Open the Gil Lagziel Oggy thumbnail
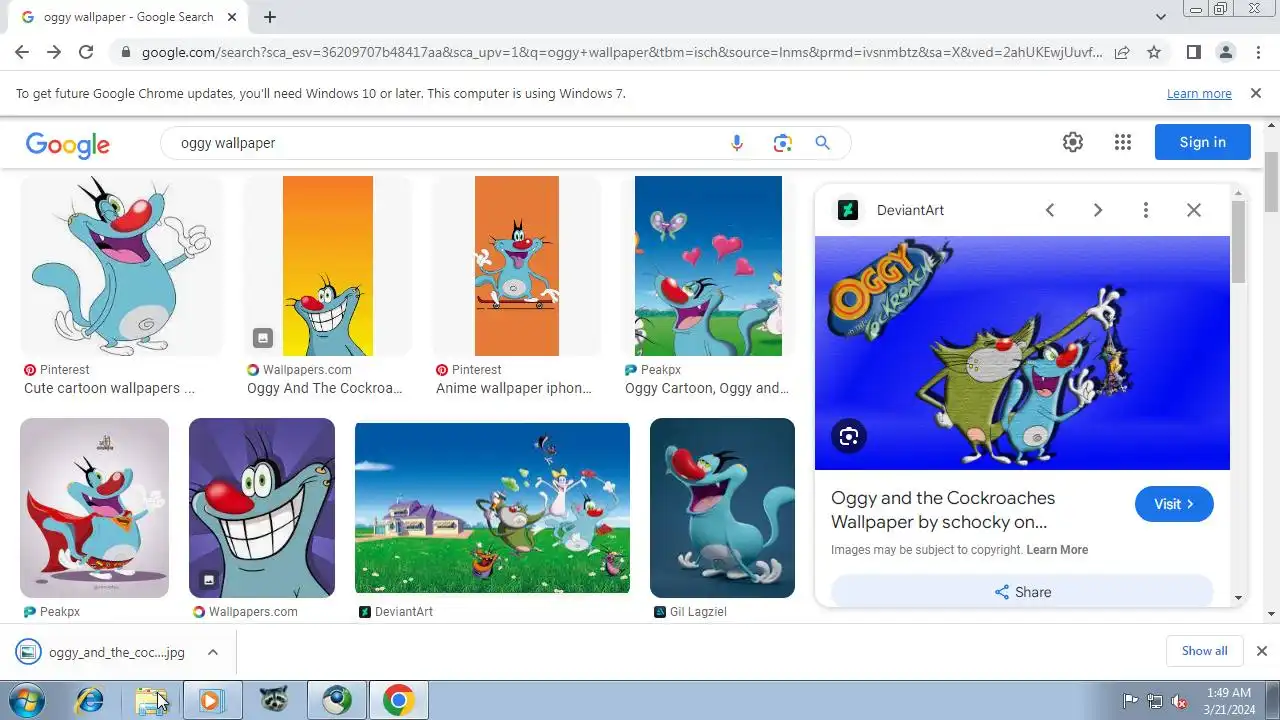The image size is (1280, 720). [722, 508]
